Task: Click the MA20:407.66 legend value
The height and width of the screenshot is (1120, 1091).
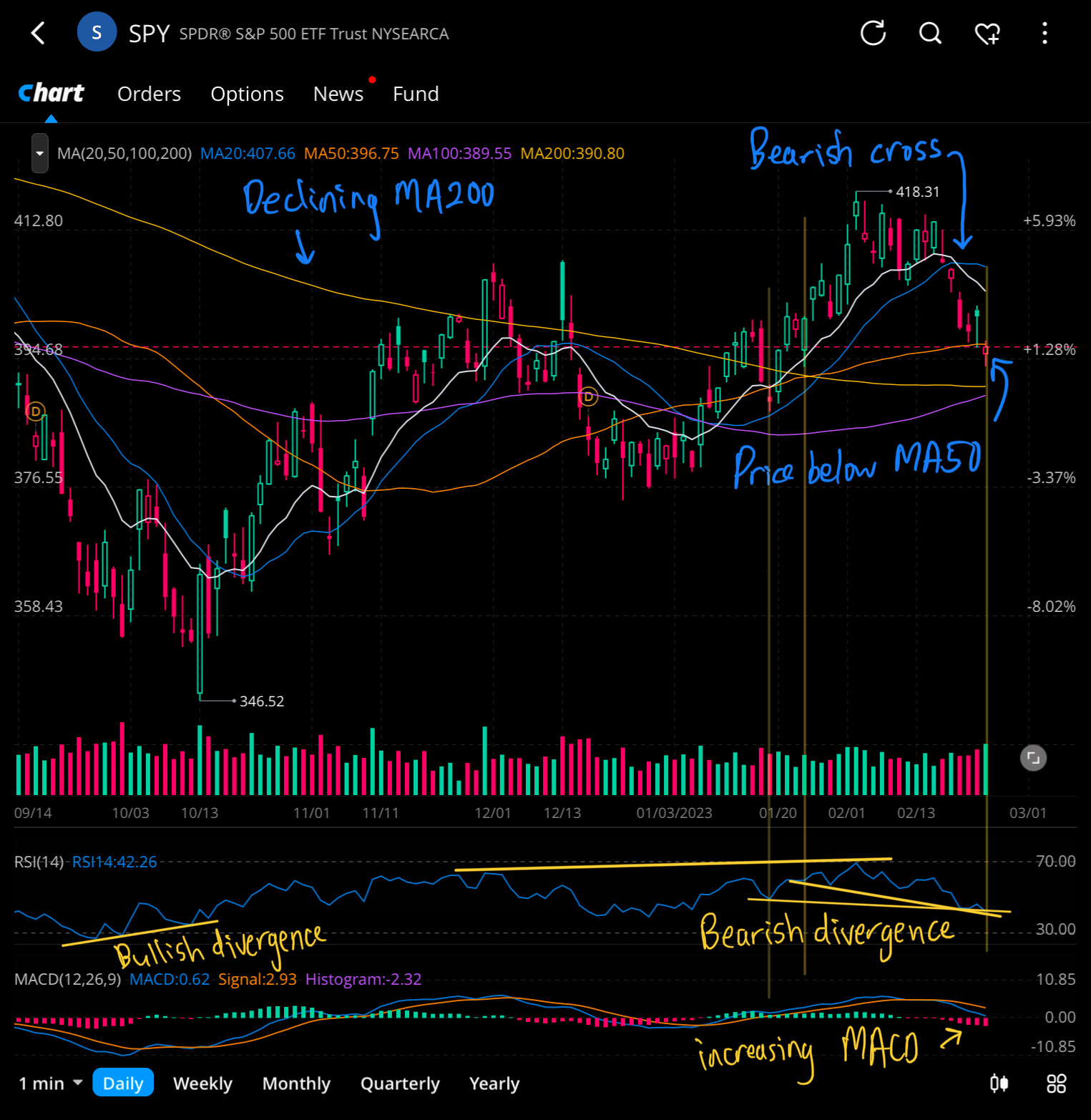Action: pos(248,153)
